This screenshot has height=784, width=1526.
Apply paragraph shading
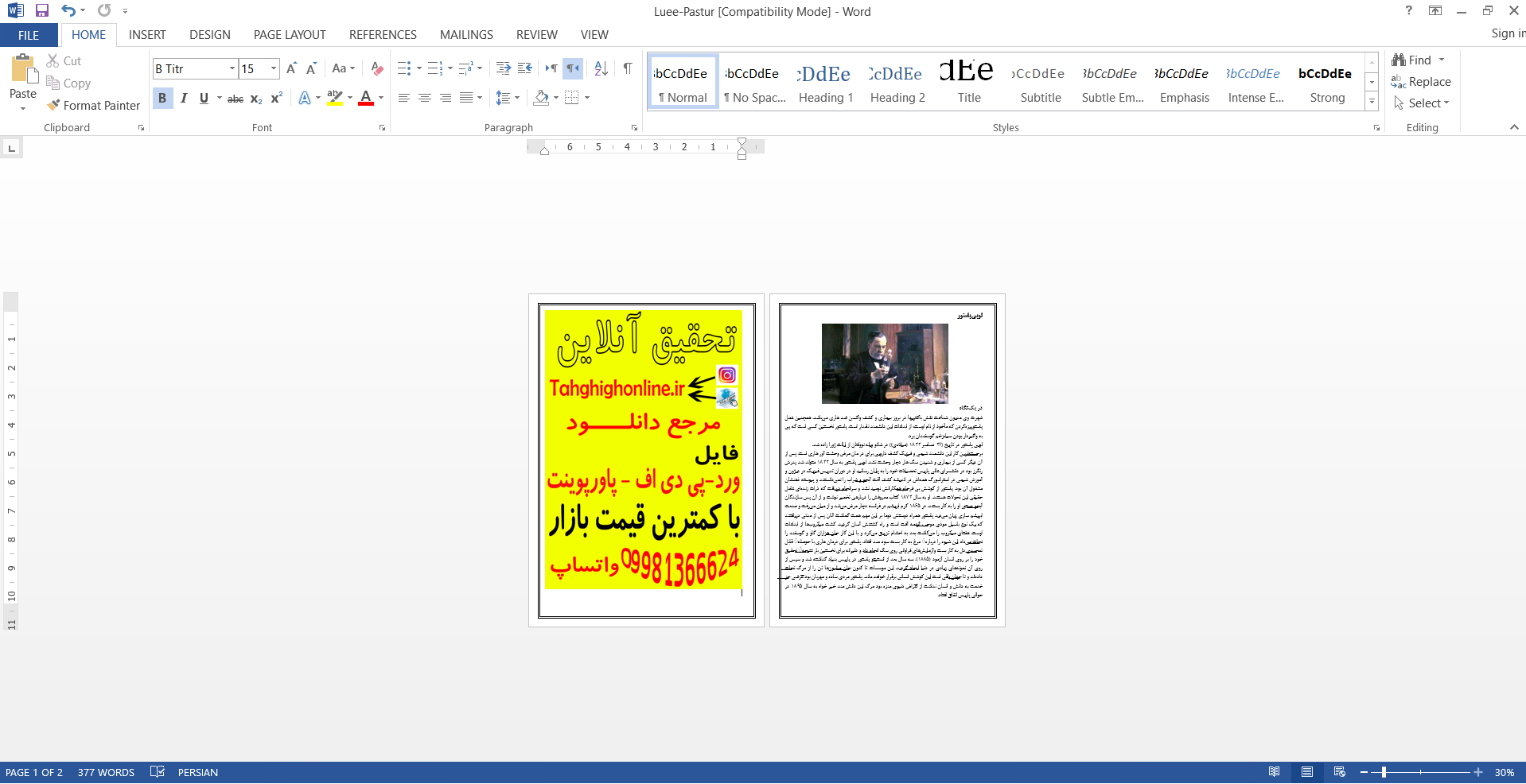click(x=541, y=98)
